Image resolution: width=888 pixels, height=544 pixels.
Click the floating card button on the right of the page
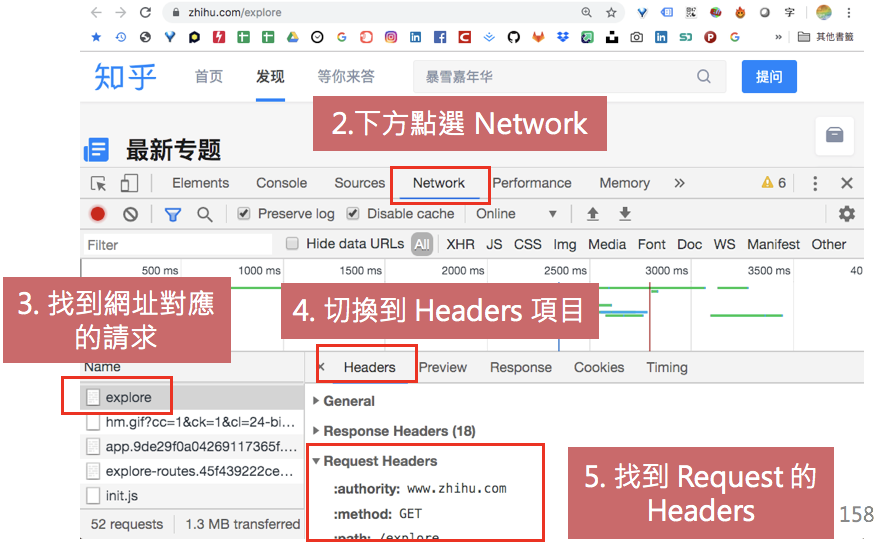(x=834, y=135)
